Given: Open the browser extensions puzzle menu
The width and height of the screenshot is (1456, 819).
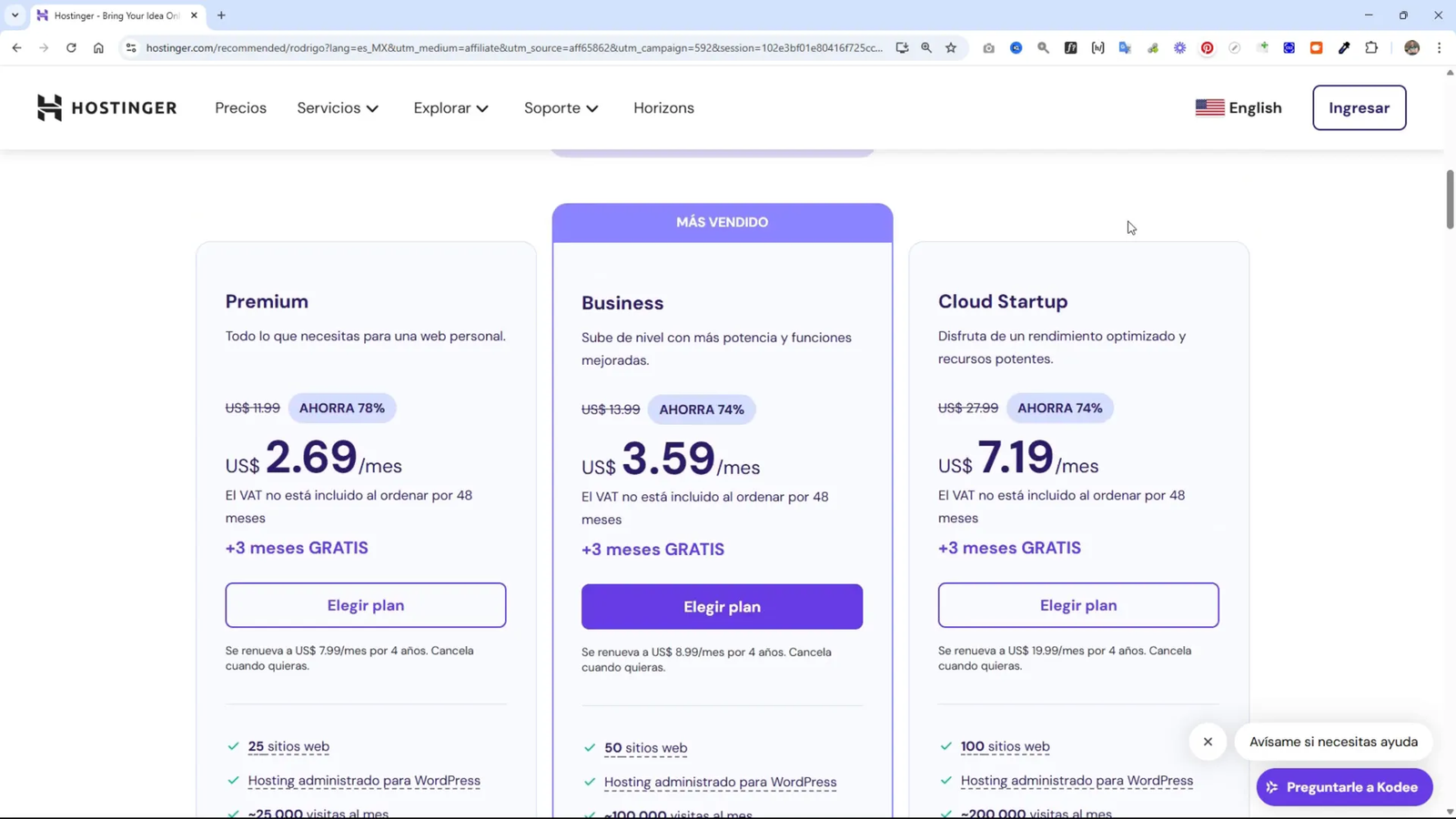Looking at the screenshot, I should coord(1371,48).
